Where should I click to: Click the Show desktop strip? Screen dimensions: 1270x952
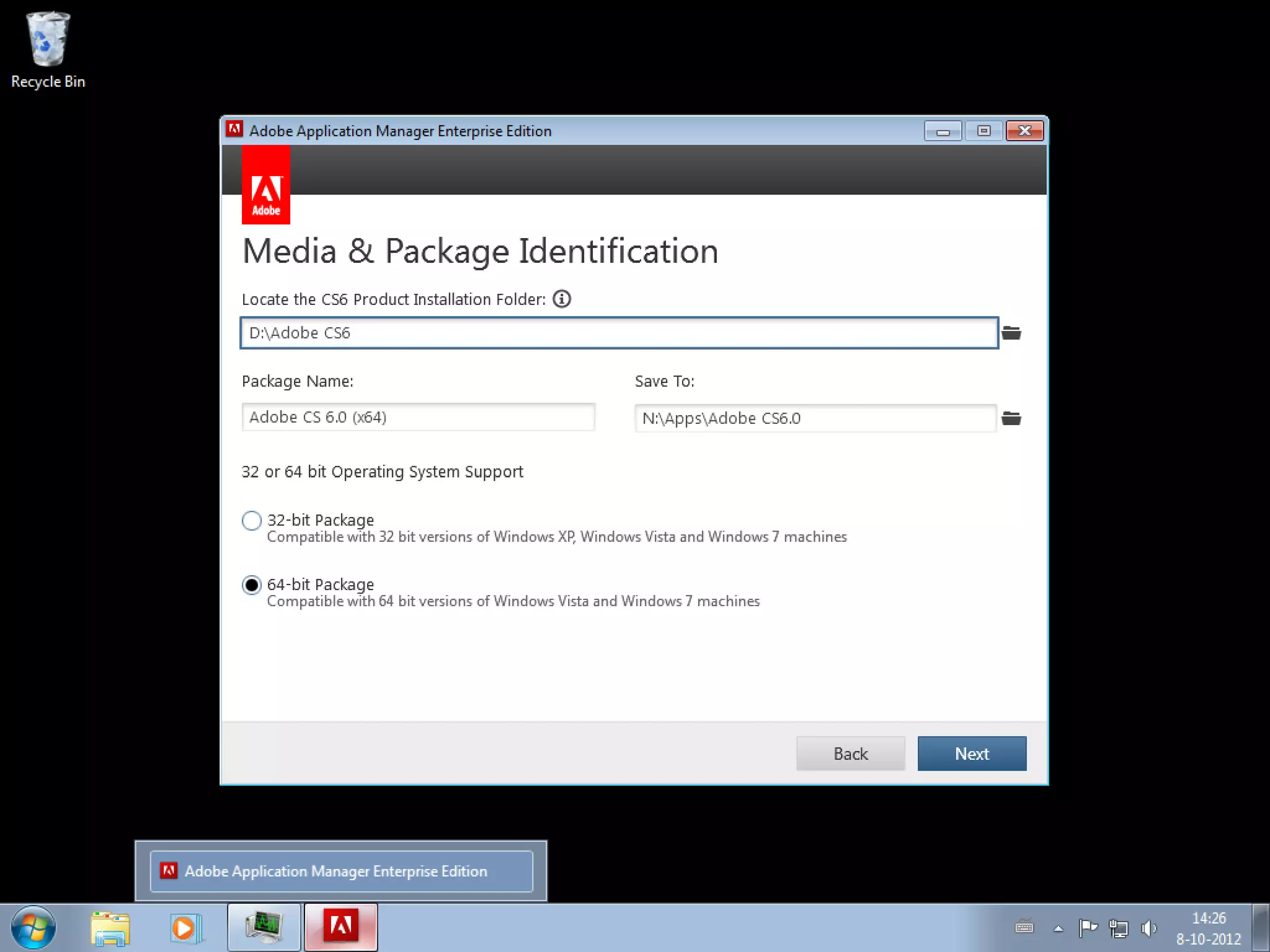point(1261,928)
